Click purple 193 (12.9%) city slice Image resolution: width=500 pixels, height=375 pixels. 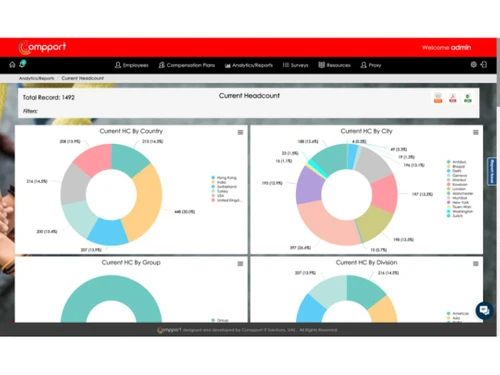(x=308, y=185)
